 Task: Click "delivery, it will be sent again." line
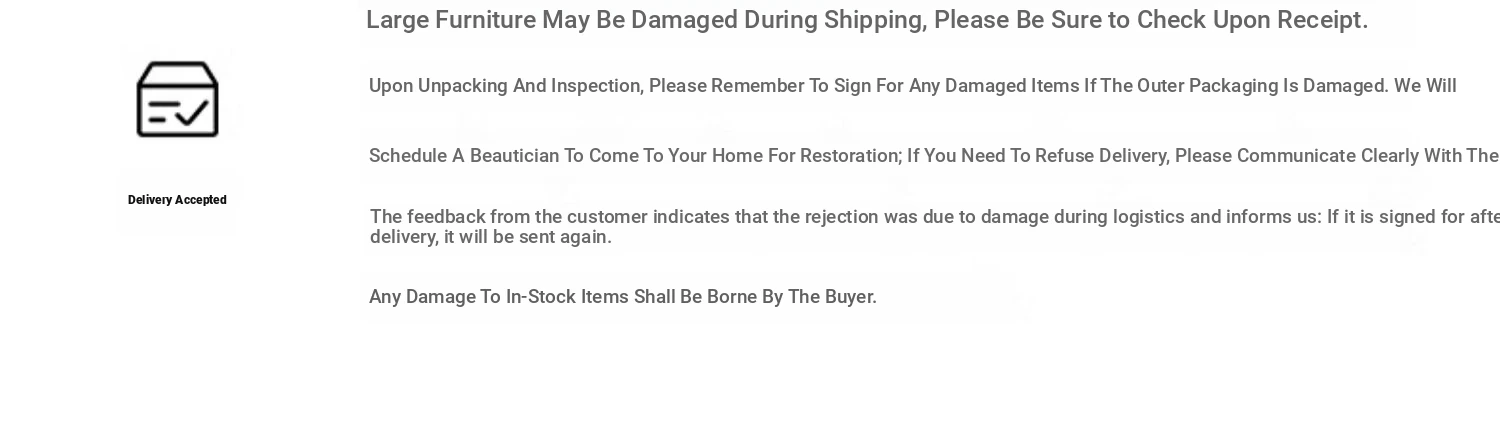tap(491, 237)
